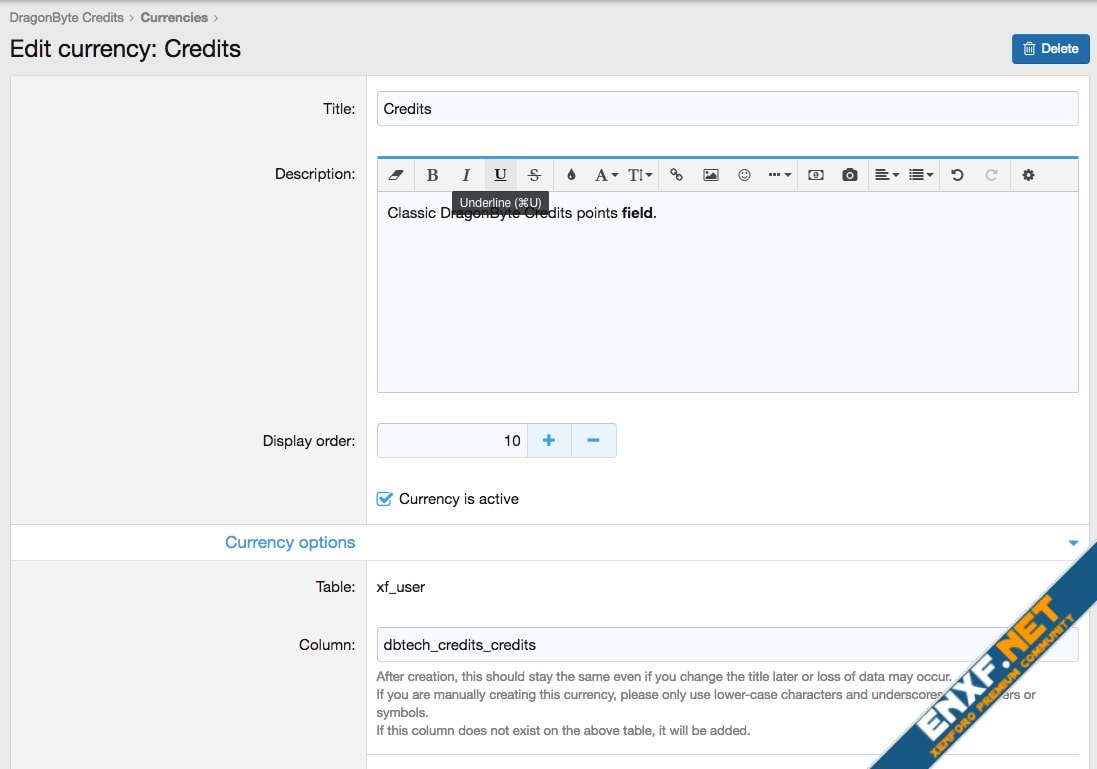
Task: Click the Remove formatting eraser icon
Action: coord(396,175)
